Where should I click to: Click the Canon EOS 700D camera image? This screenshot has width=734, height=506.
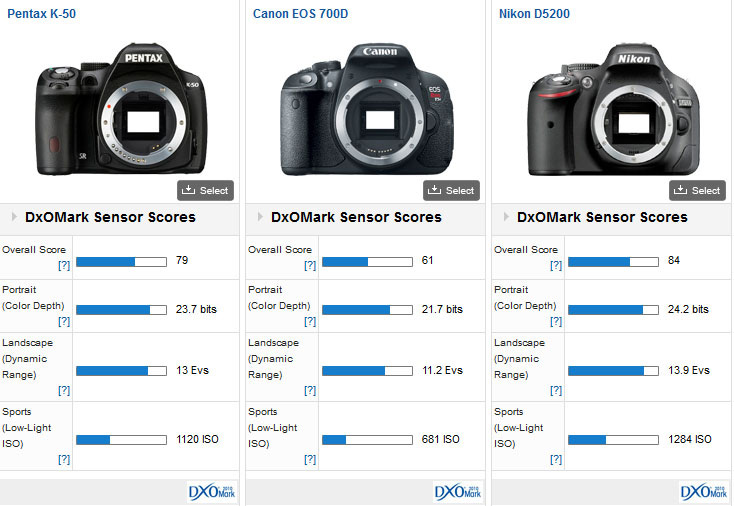tap(367, 109)
